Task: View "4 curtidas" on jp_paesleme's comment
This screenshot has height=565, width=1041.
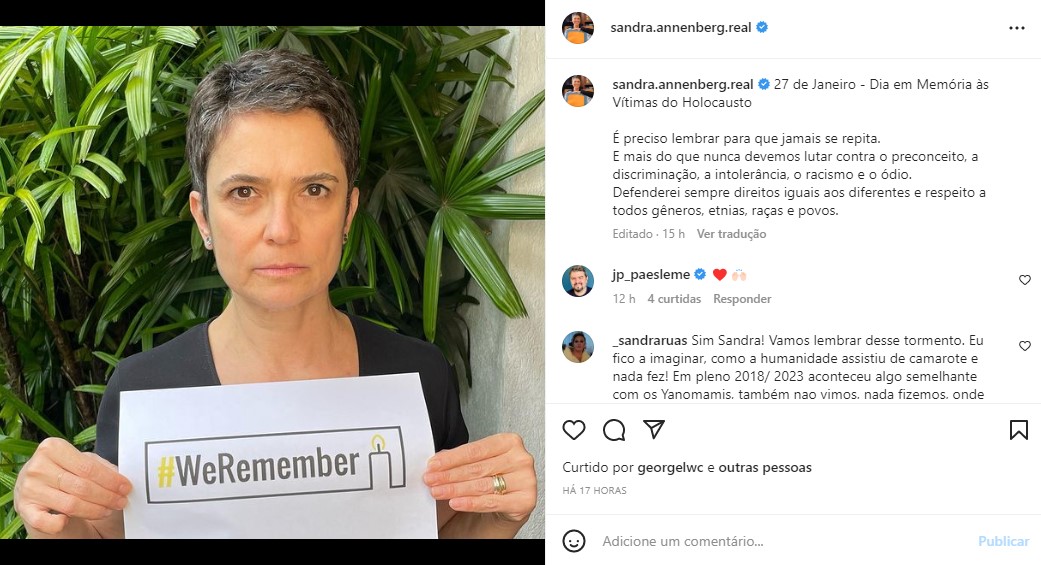Action: [674, 299]
